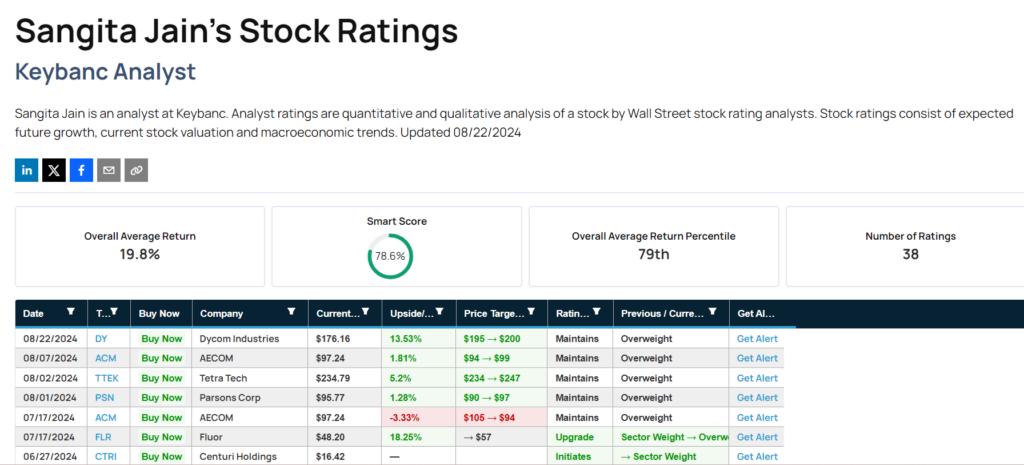1024x465 pixels.
Task: Open the Price Target column filter
Action: pos(532,312)
